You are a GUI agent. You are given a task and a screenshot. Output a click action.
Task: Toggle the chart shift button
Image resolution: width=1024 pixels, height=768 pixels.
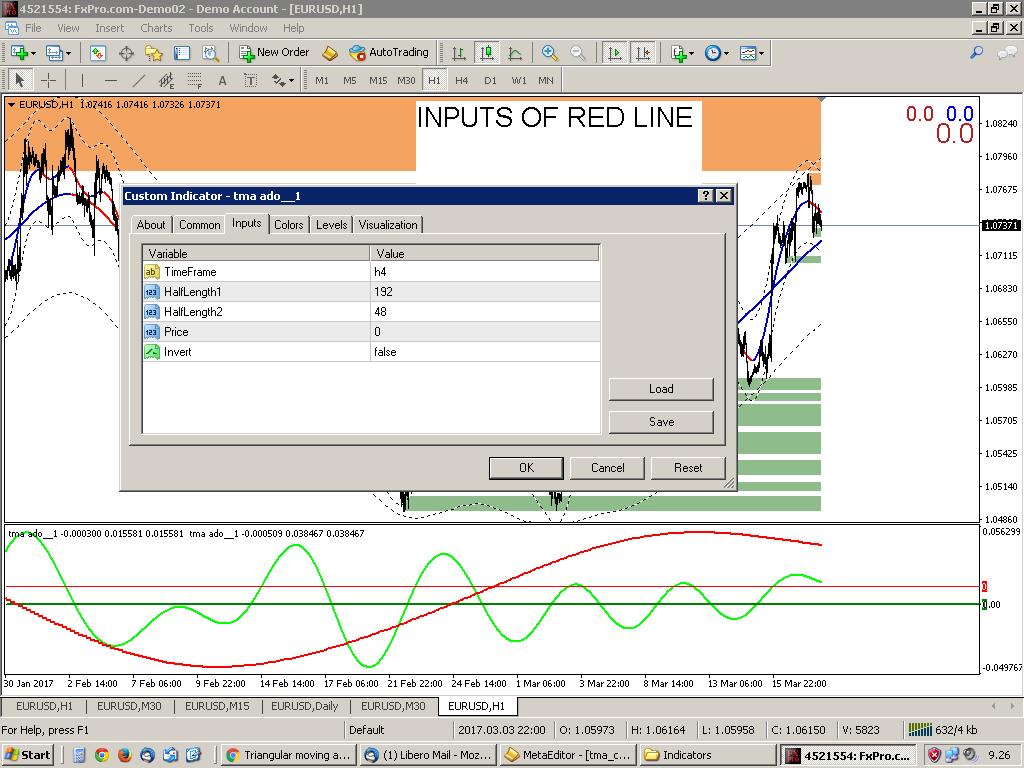click(643, 53)
